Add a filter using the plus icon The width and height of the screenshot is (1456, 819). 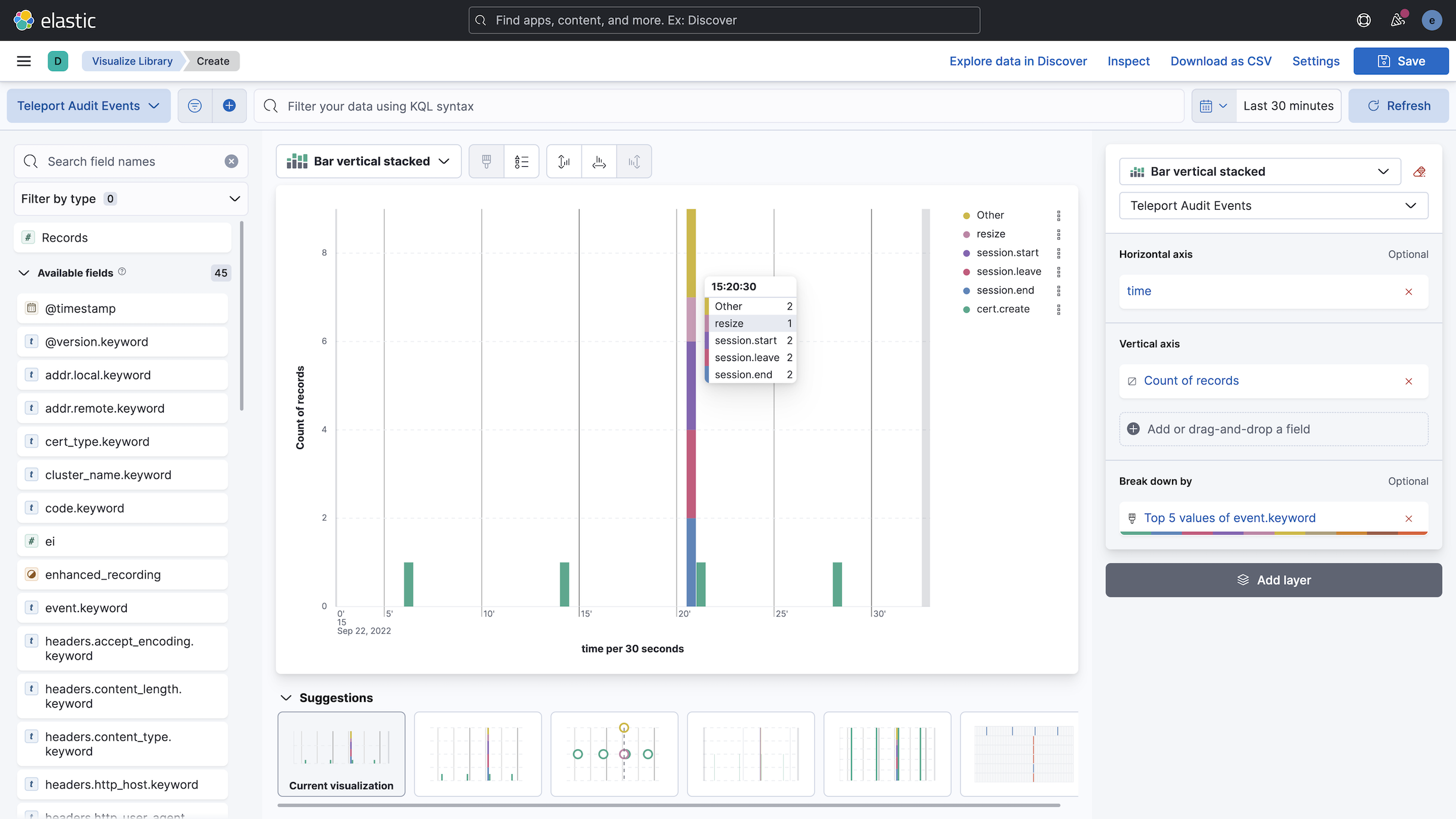tap(229, 105)
